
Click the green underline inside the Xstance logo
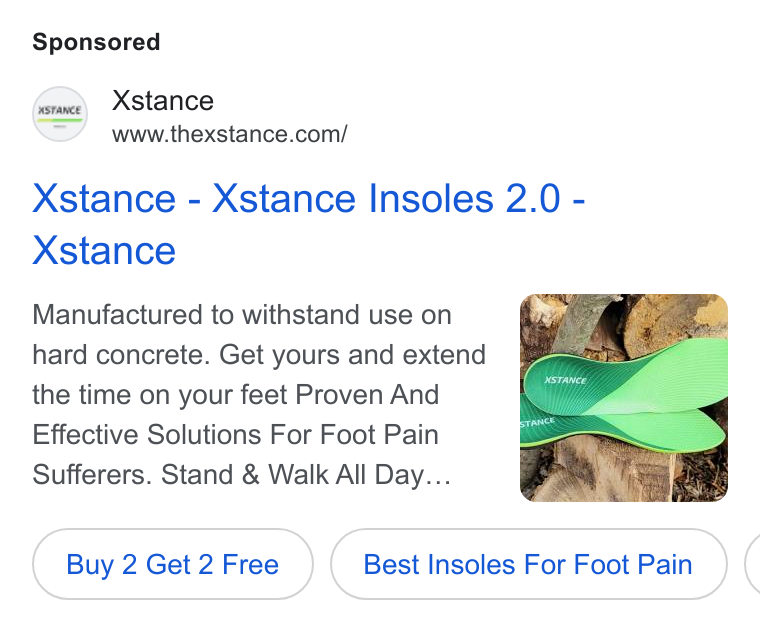click(60, 120)
